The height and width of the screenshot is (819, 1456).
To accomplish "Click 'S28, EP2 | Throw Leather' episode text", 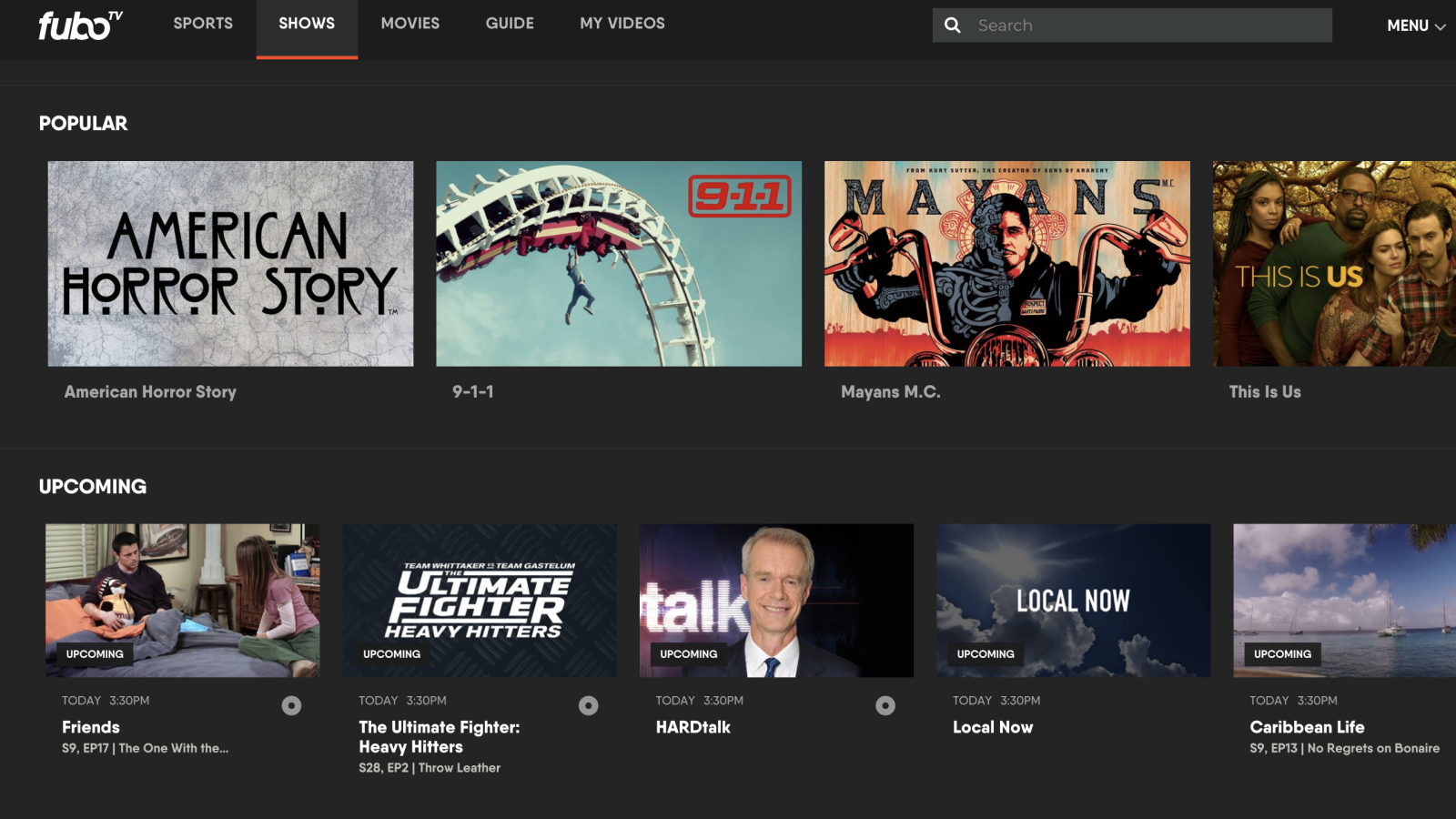I will pos(430,768).
